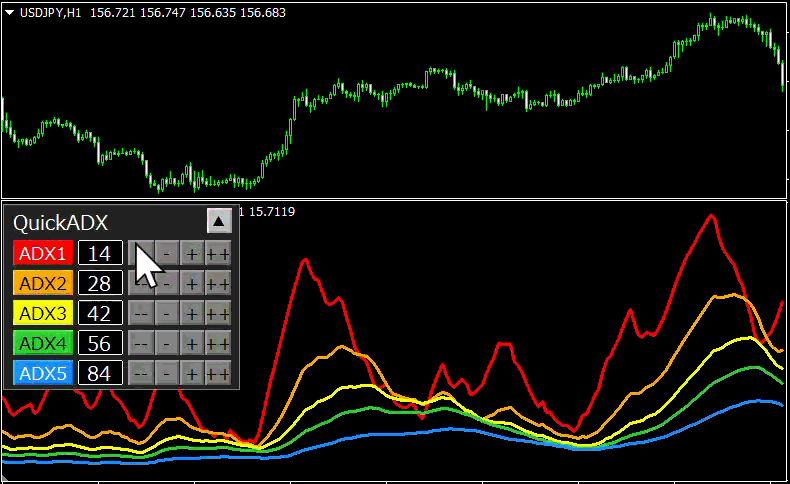The width and height of the screenshot is (790, 484).
Task: Decrease ADX5 period with the double minus button
Action: (x=141, y=373)
